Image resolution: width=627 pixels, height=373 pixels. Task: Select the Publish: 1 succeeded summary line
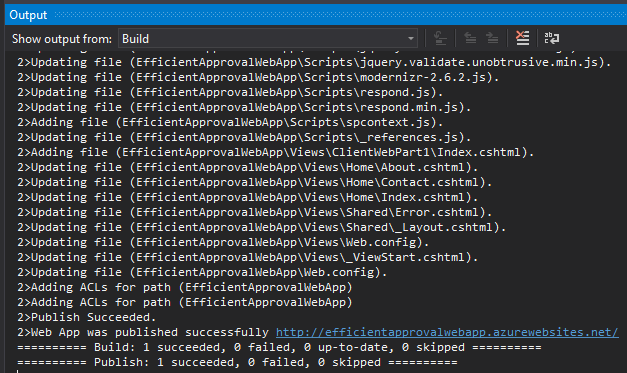point(237,362)
